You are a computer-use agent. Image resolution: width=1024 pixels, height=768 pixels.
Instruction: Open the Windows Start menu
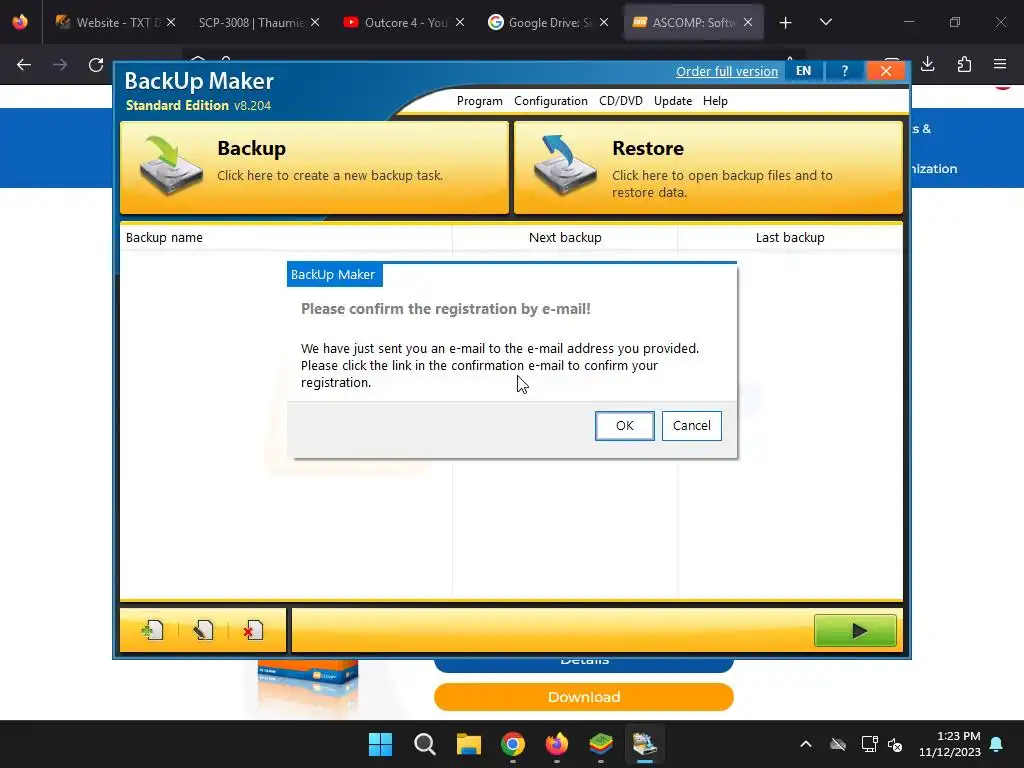[381, 744]
